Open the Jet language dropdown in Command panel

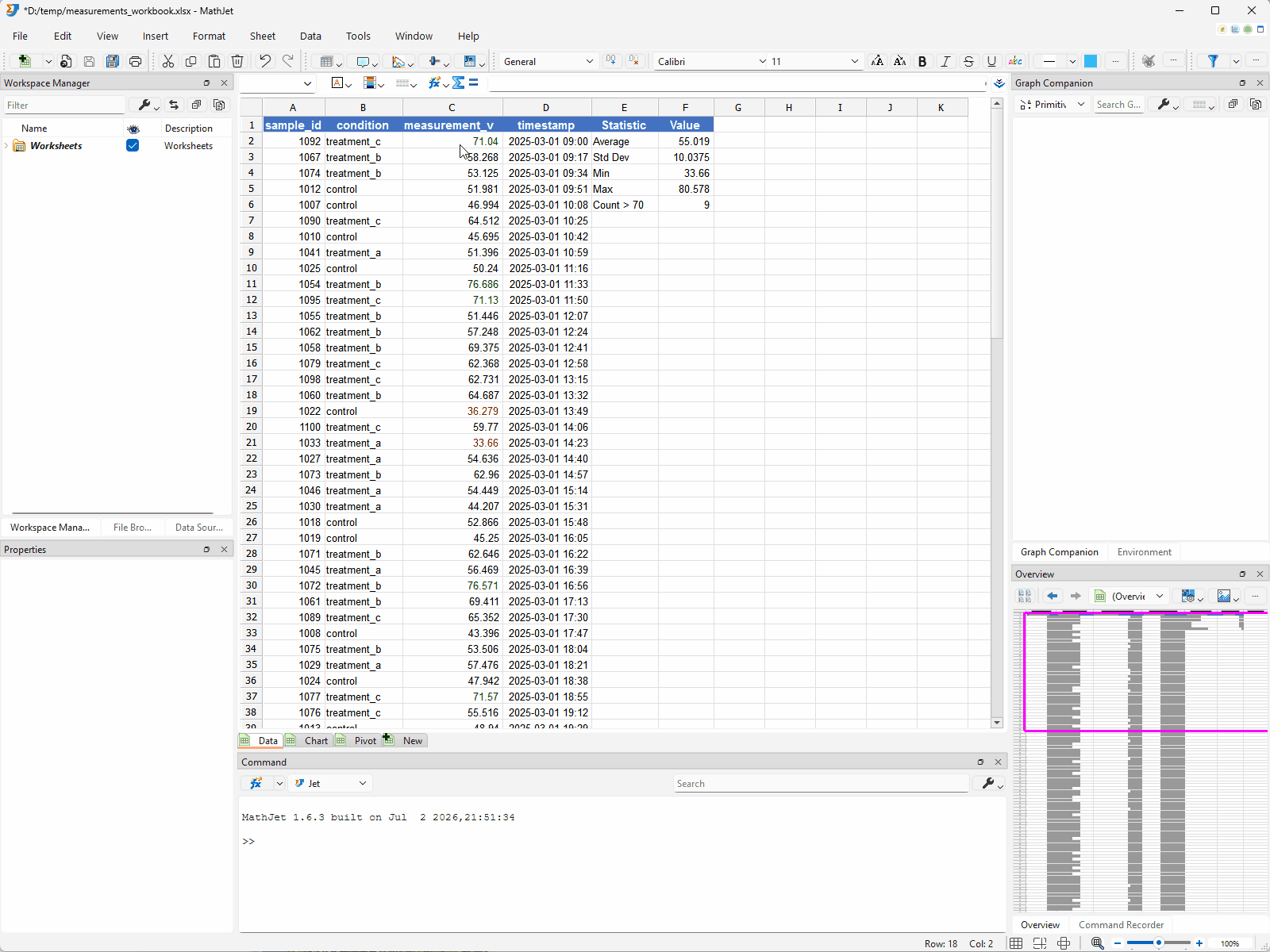click(x=330, y=783)
